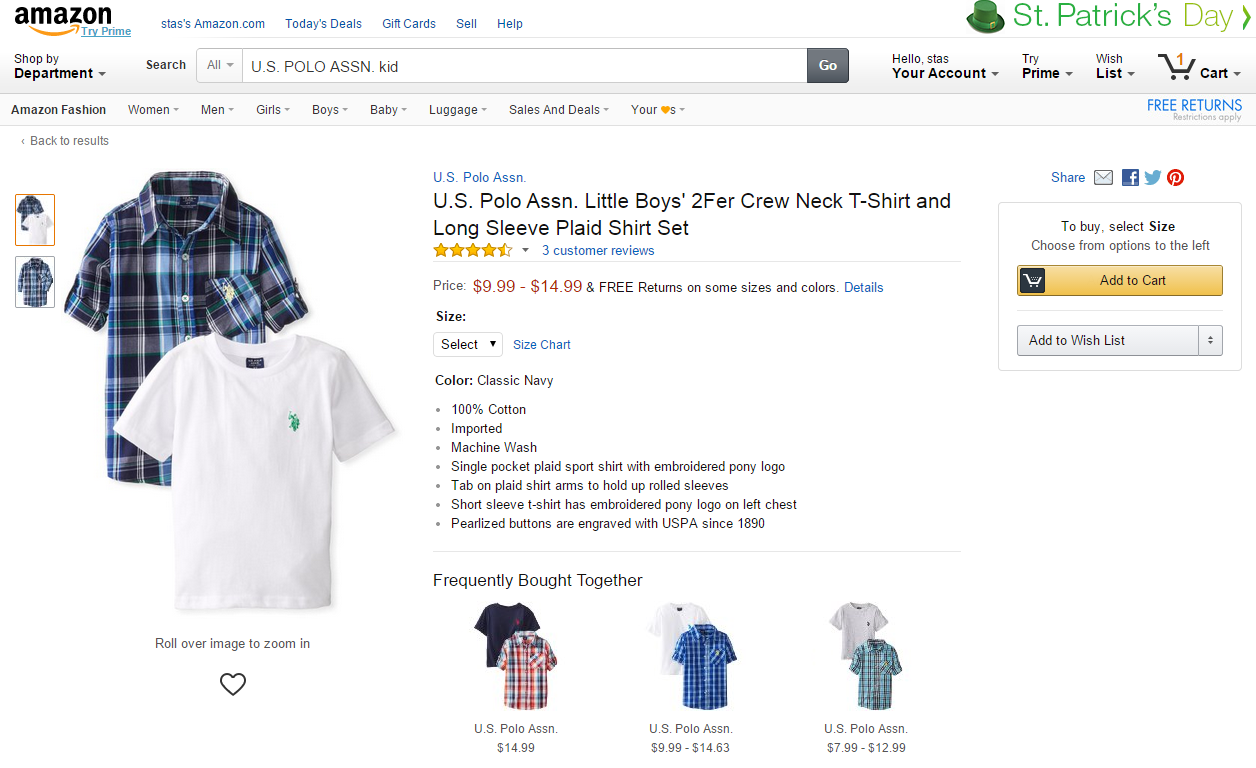Click the star rating icons
This screenshot has width=1256, height=768.
point(473,250)
